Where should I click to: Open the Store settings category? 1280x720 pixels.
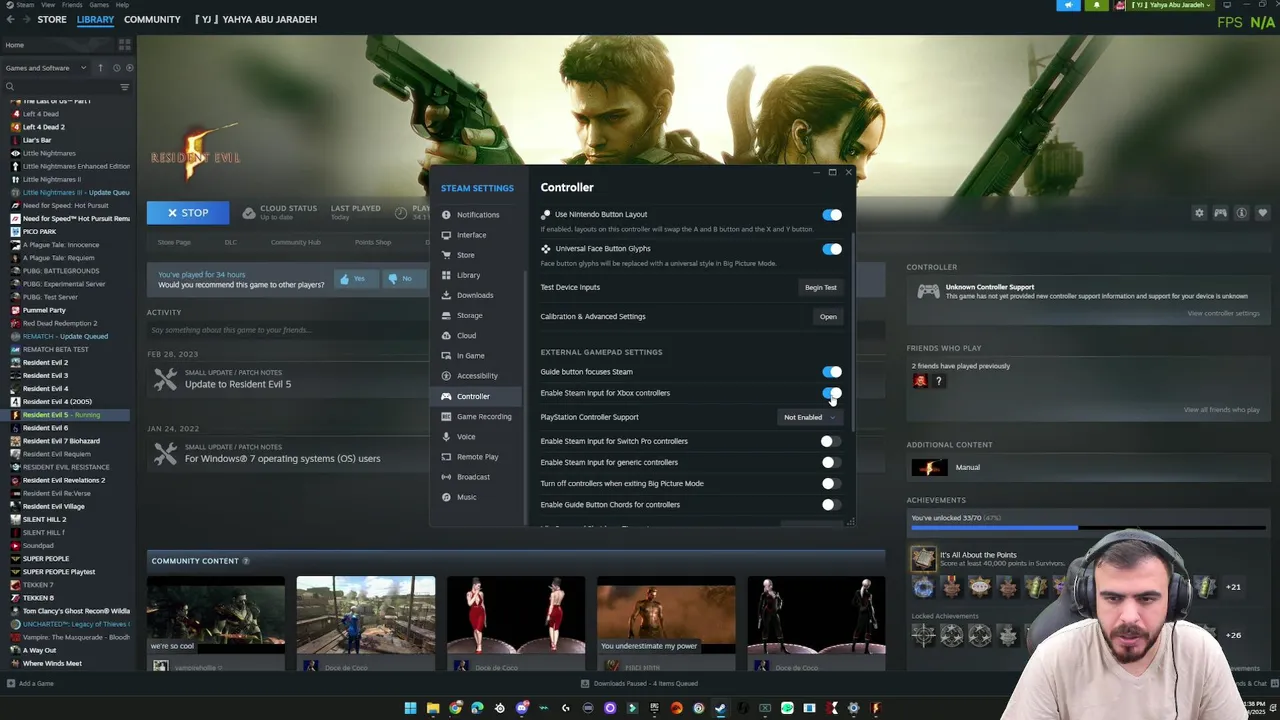[x=477, y=255]
